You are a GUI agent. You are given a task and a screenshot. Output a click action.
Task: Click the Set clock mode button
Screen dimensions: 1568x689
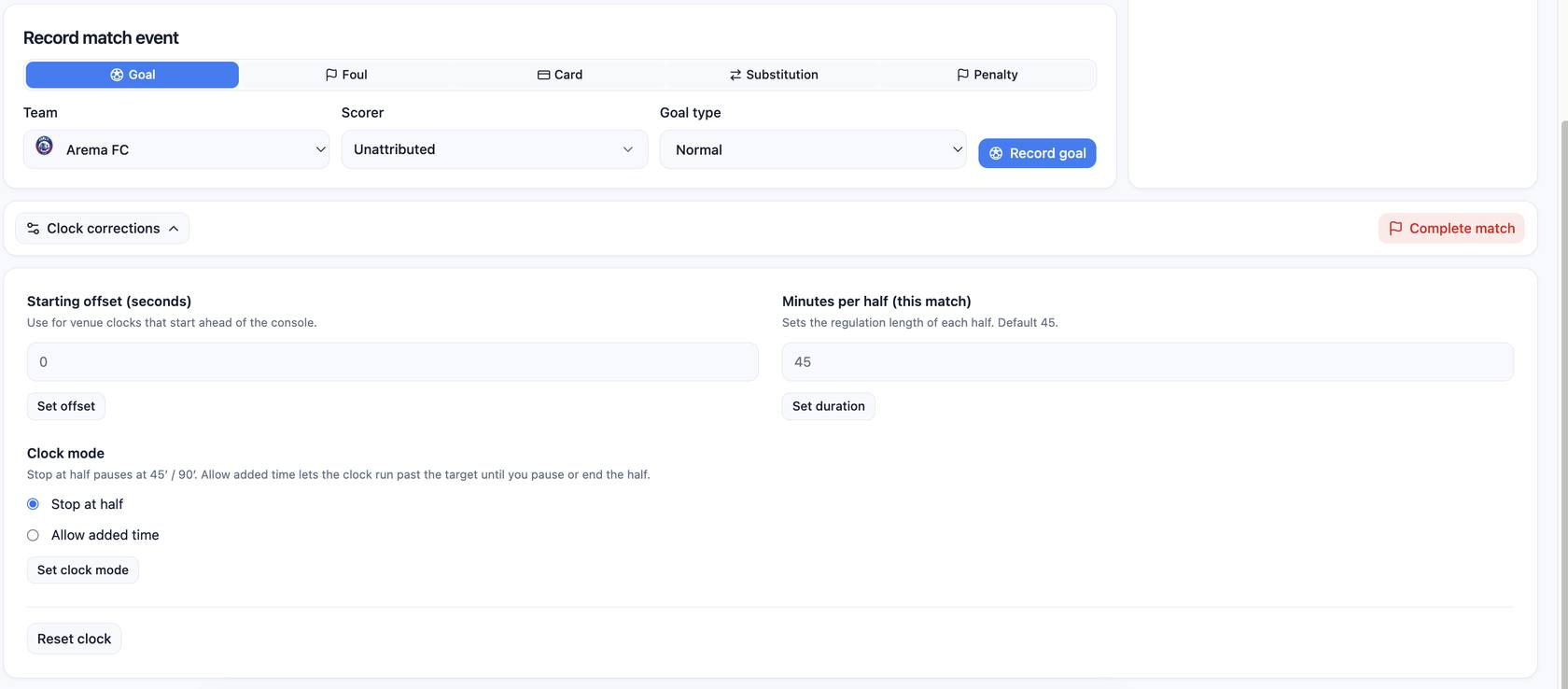tap(83, 570)
